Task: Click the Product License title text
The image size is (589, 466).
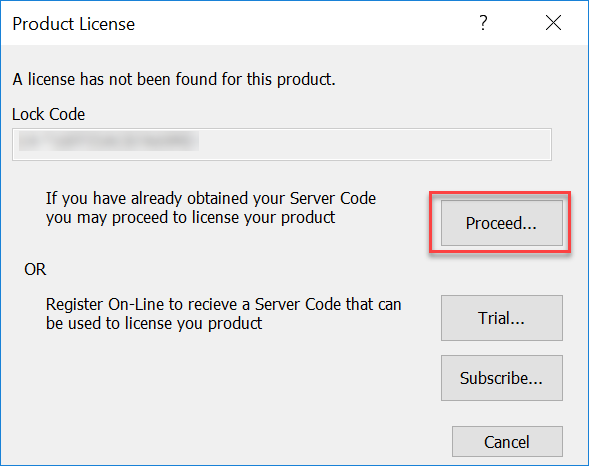Action: click(74, 24)
